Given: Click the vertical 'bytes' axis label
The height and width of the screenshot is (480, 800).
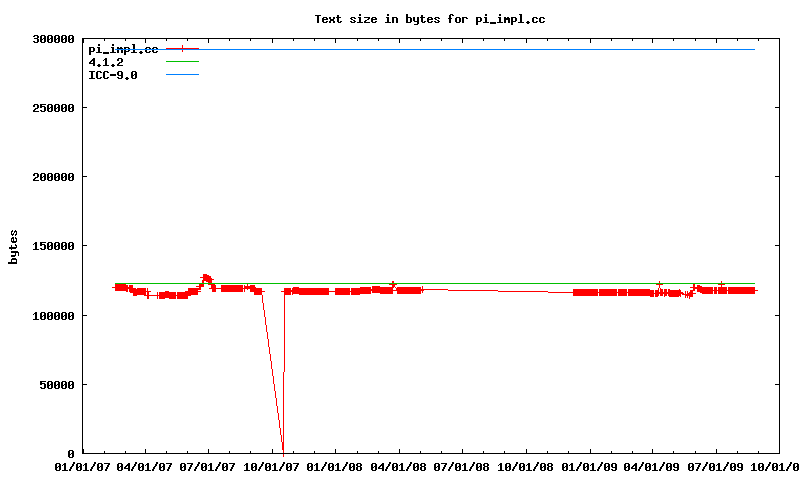Looking at the screenshot, I should pyautogui.click(x=13, y=246).
